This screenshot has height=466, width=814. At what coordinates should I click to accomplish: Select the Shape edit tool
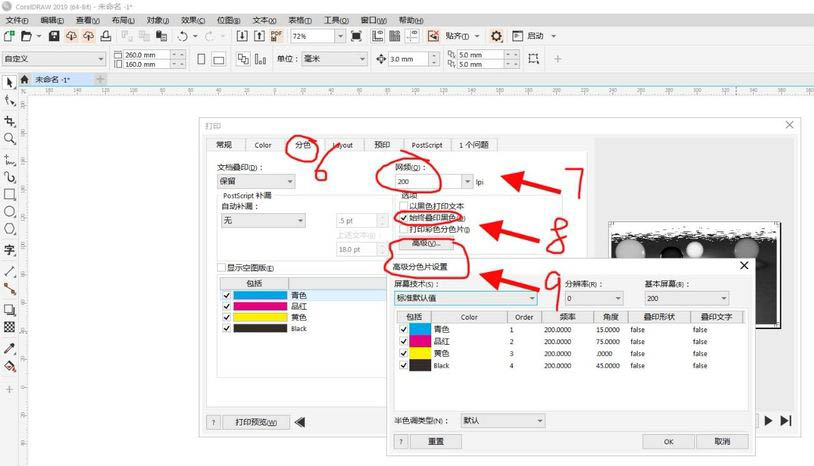tap(9, 101)
